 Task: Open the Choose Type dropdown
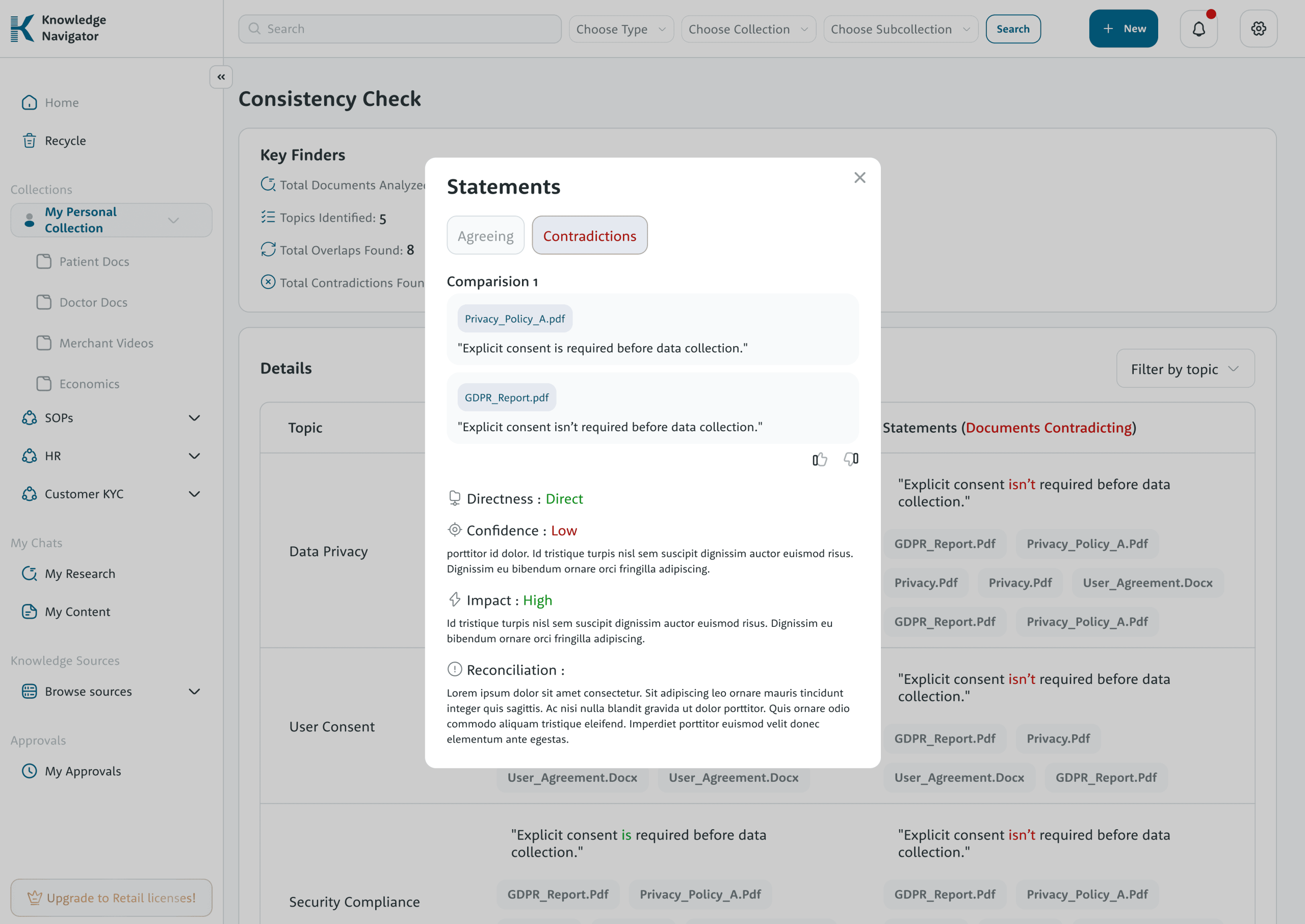click(621, 29)
